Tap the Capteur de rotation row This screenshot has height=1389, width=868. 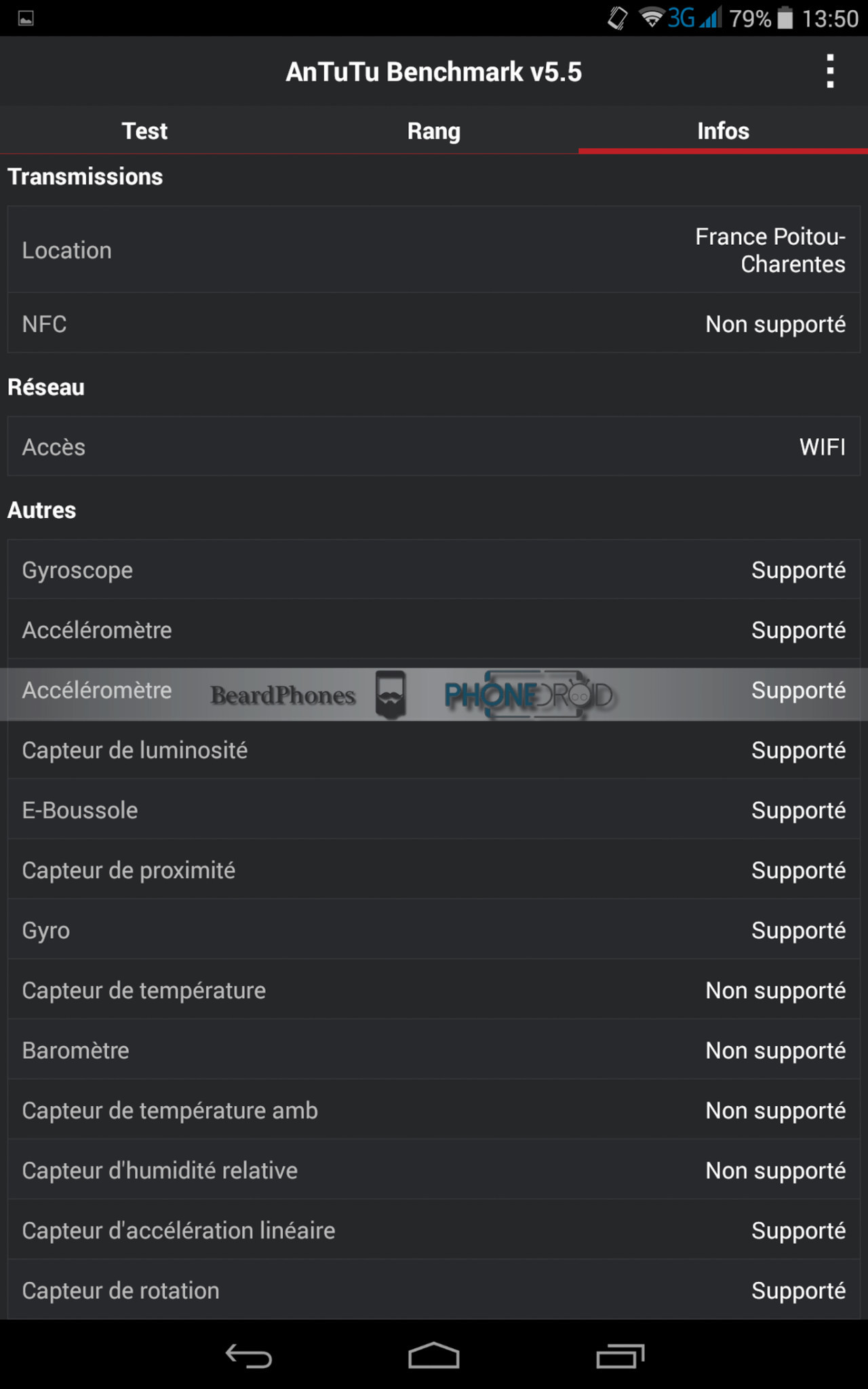coord(434,1290)
